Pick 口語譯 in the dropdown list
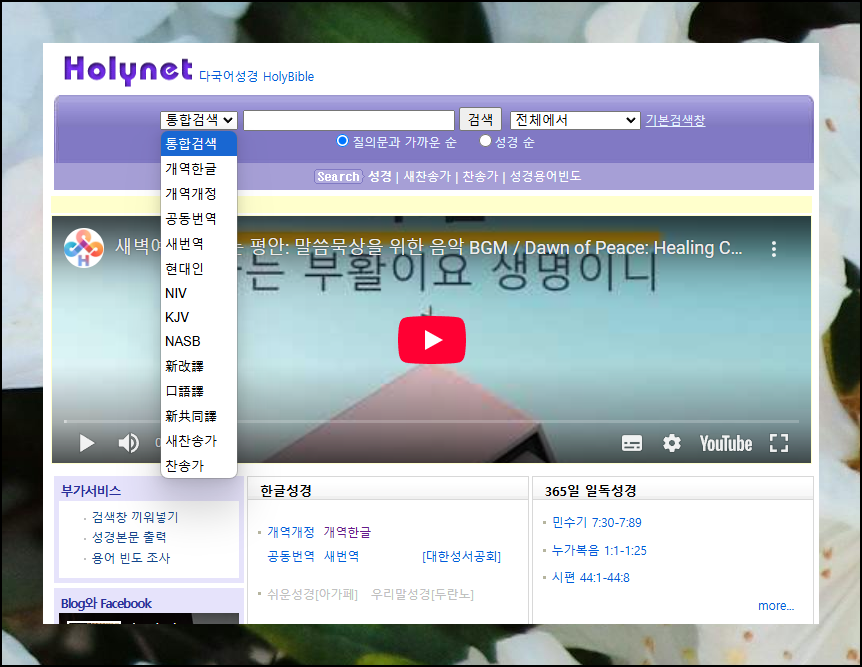Image resolution: width=862 pixels, height=667 pixels. 199,391
